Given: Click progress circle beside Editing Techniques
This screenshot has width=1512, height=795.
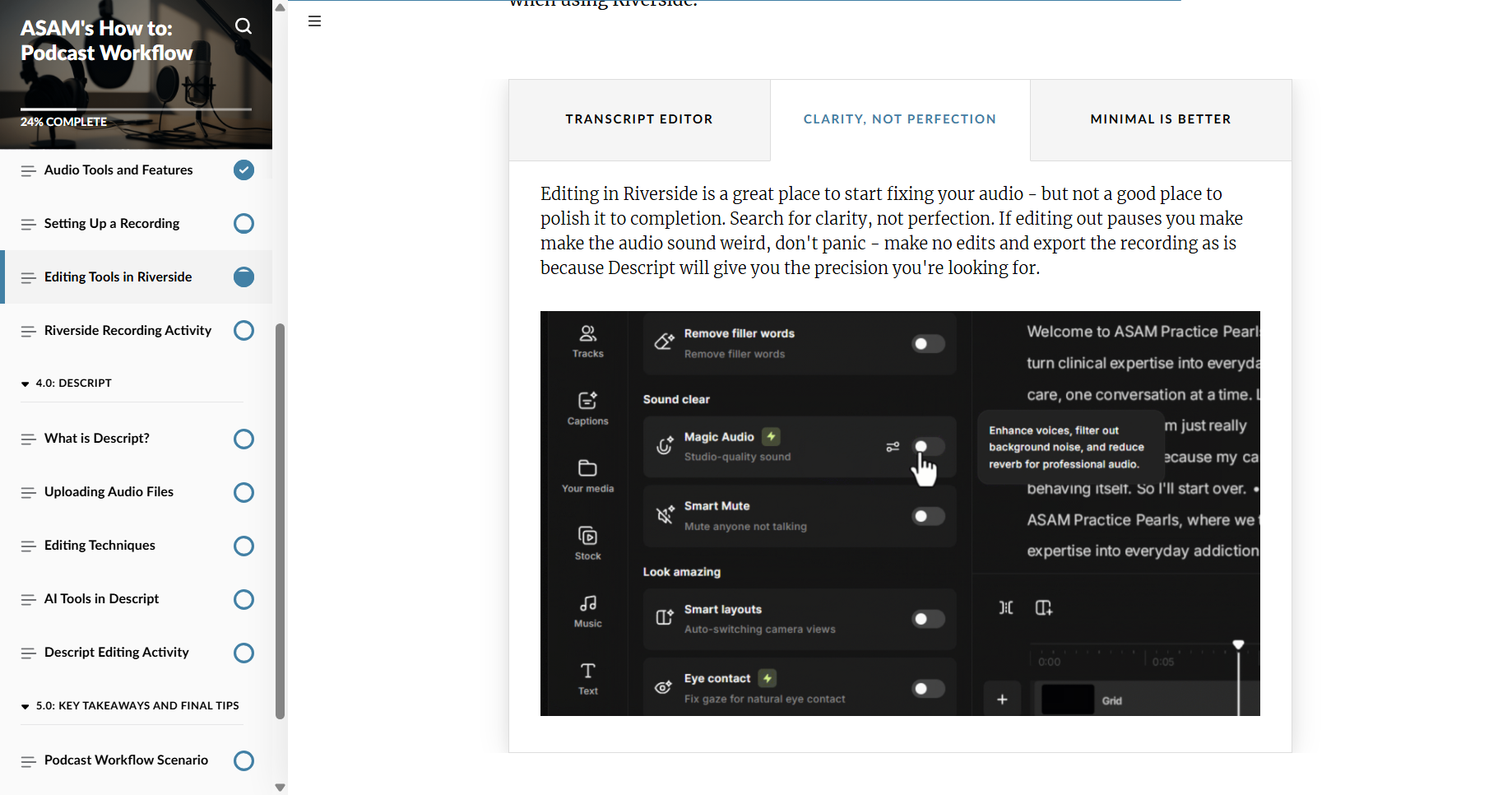Looking at the screenshot, I should tap(243, 546).
